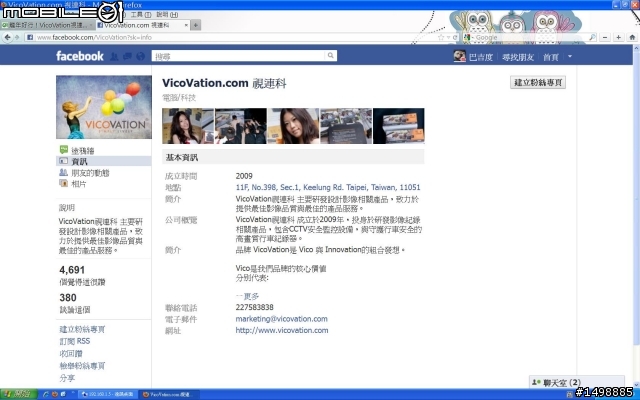Click the Facebook search input field
The height and width of the screenshot is (400, 640).
[238, 56]
